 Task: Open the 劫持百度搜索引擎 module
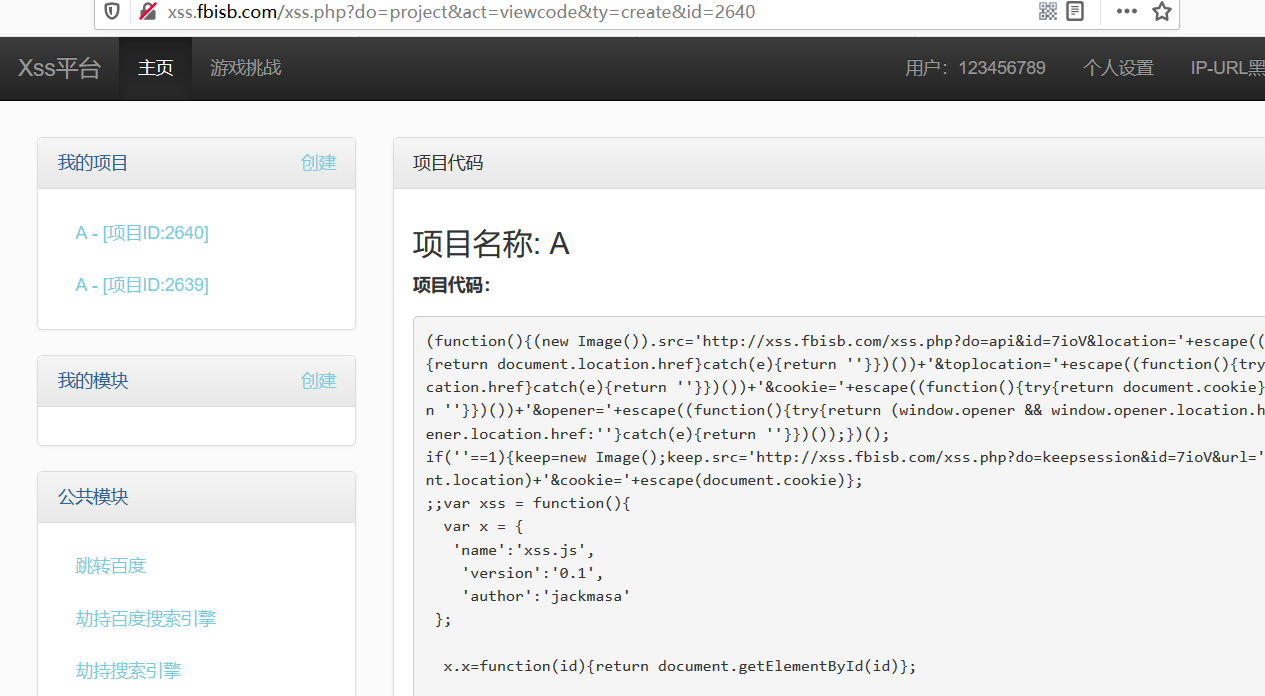146,619
